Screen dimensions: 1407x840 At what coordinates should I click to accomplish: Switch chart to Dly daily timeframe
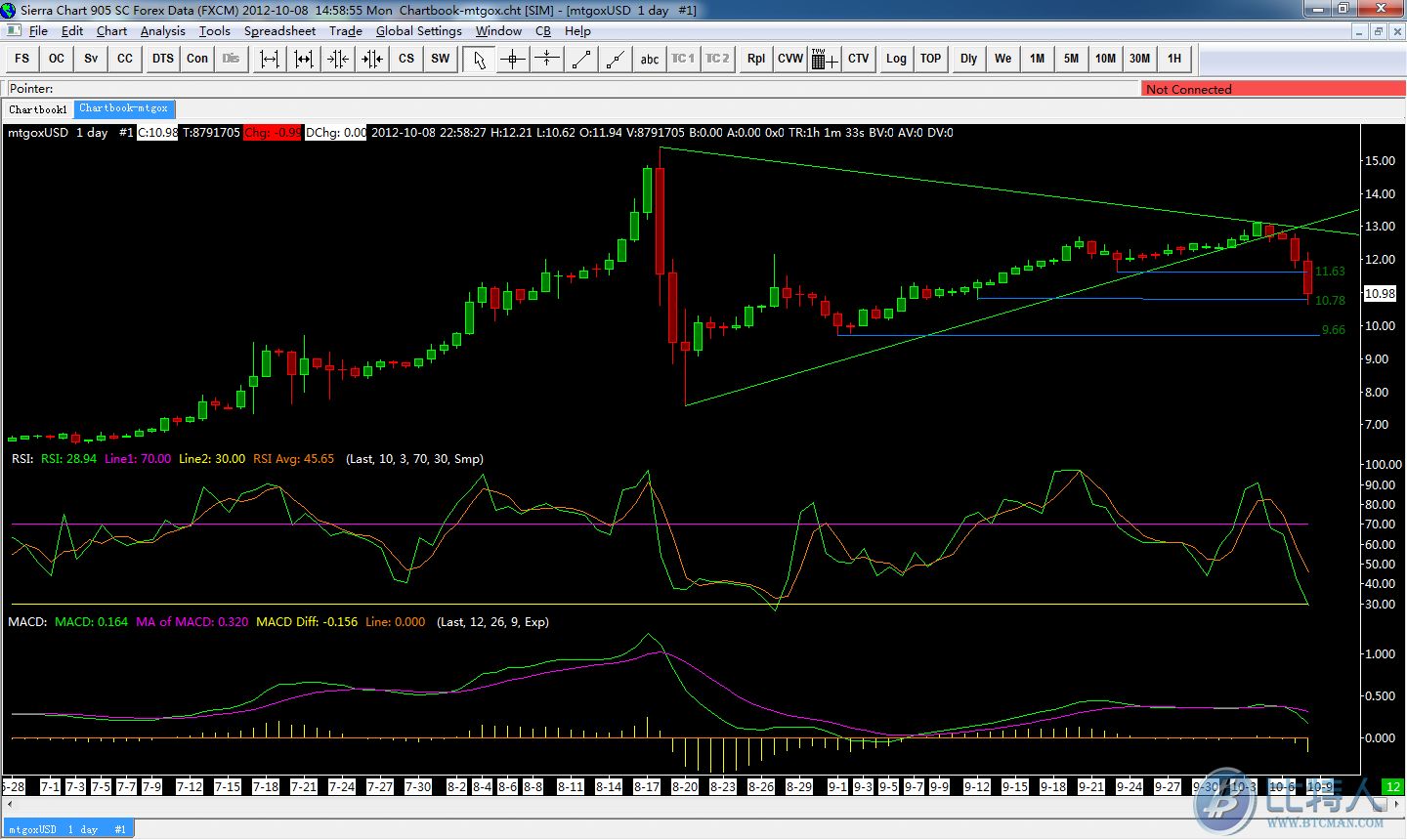(968, 59)
